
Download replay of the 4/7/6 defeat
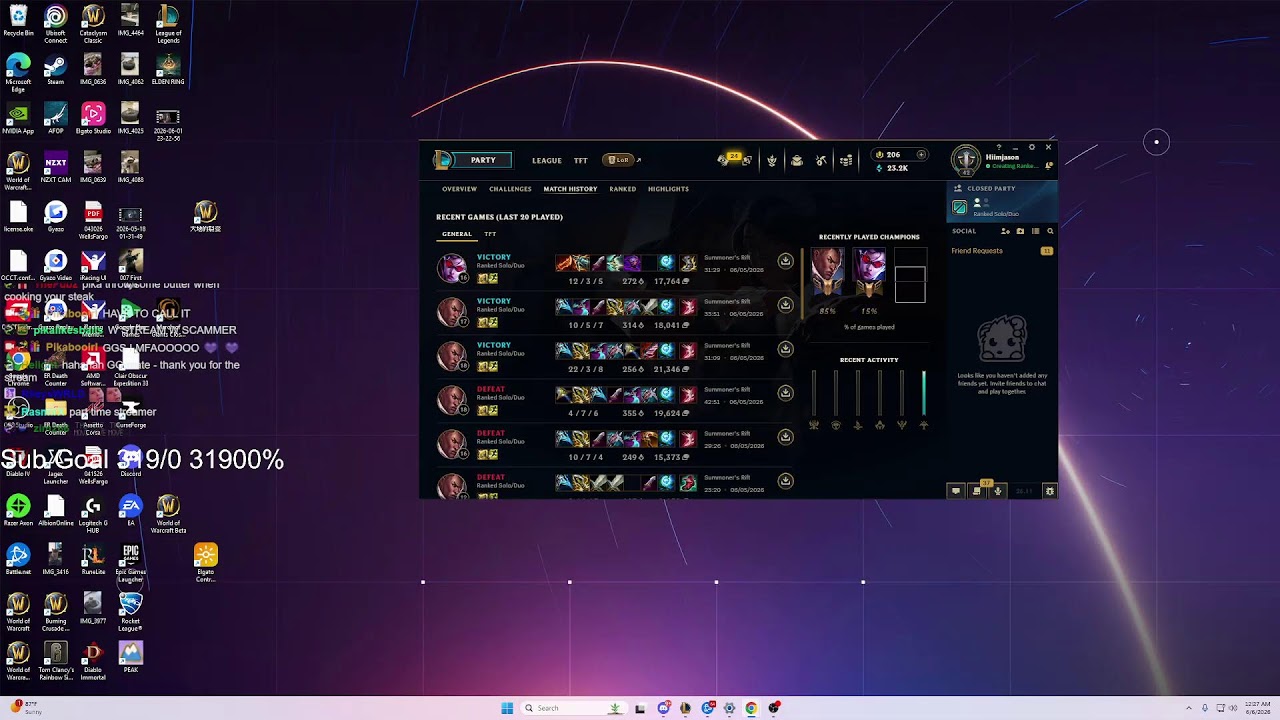coord(785,393)
